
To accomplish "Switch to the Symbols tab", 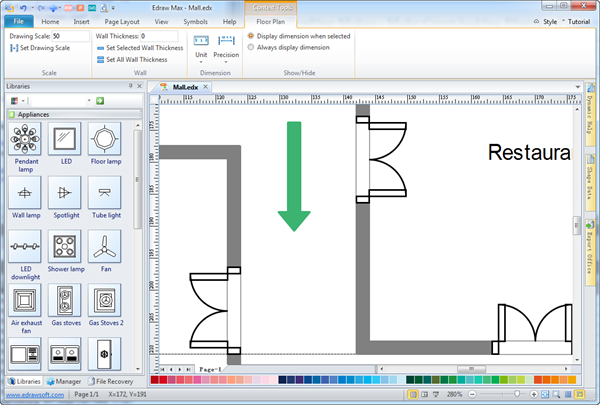I will point(196,20).
